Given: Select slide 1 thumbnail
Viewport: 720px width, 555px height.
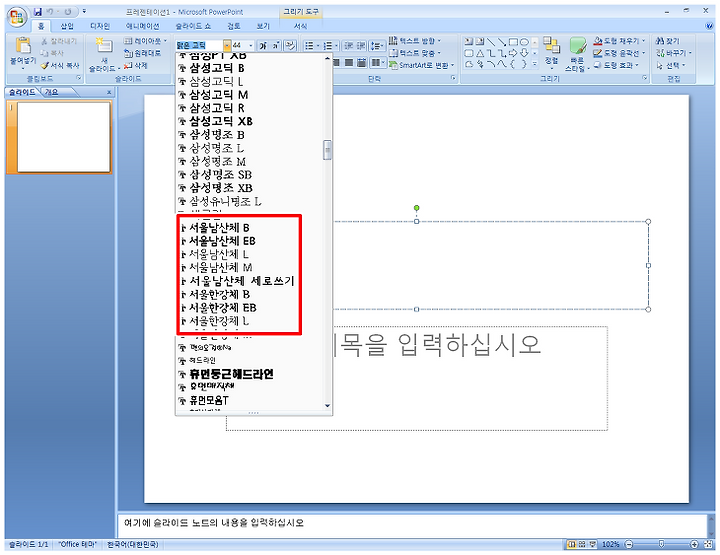Looking at the screenshot, I should coord(64,137).
